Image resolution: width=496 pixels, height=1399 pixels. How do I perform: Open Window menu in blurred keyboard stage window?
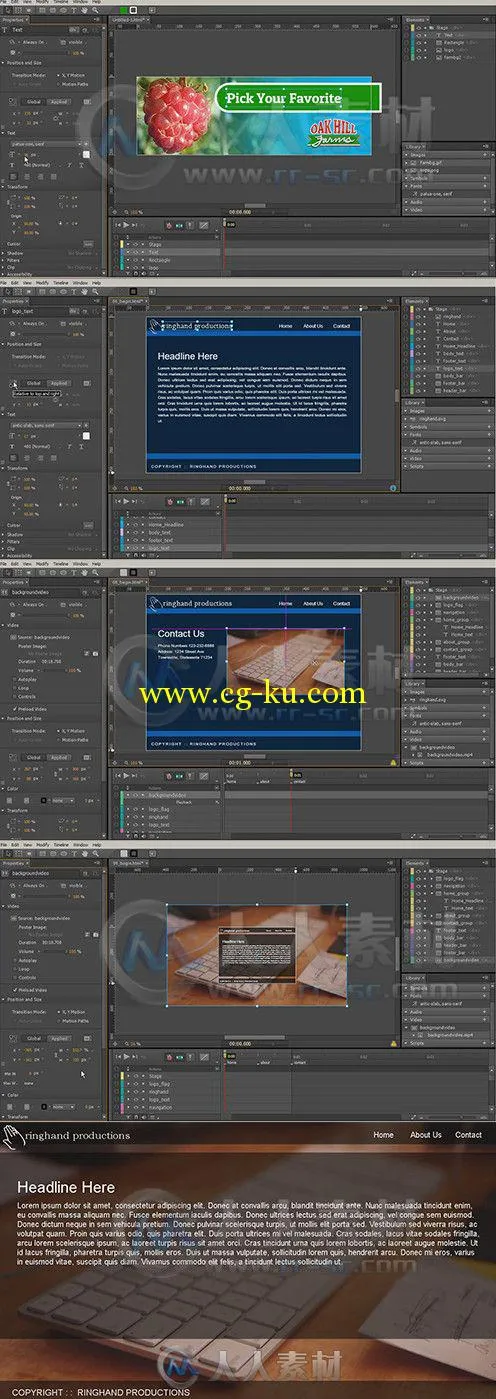coord(79,843)
